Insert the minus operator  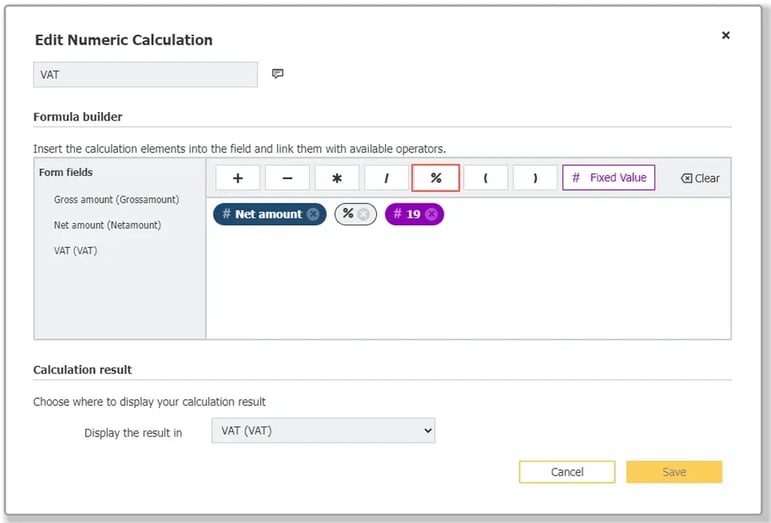pos(287,178)
